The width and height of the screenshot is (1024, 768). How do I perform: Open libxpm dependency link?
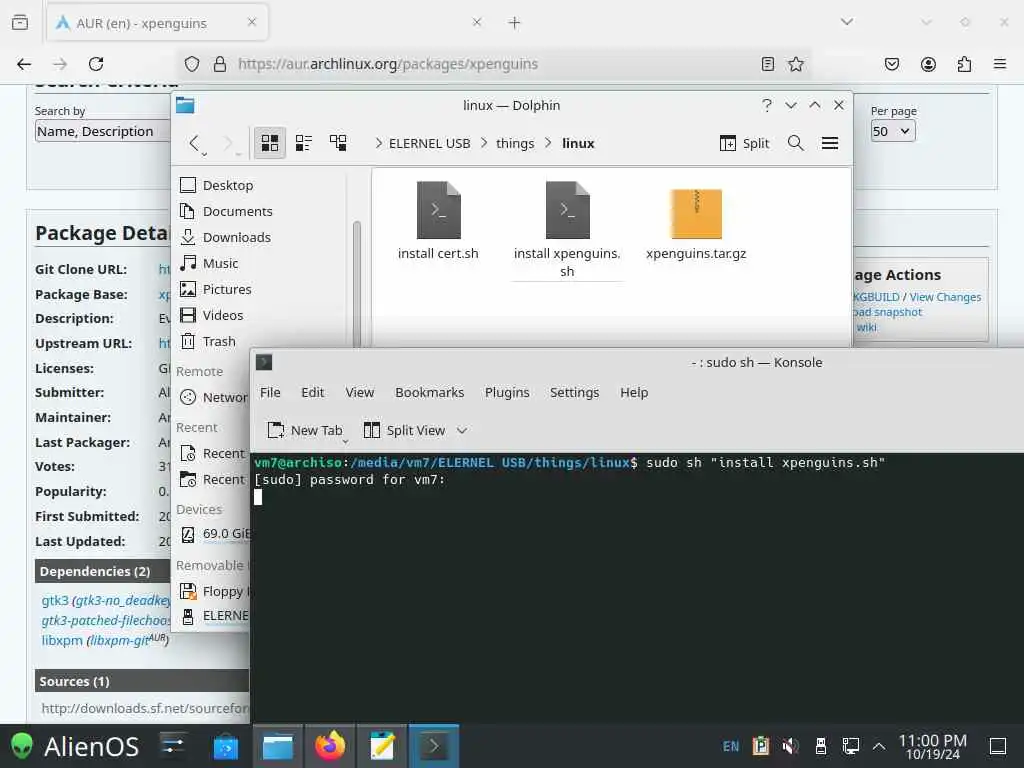62,641
